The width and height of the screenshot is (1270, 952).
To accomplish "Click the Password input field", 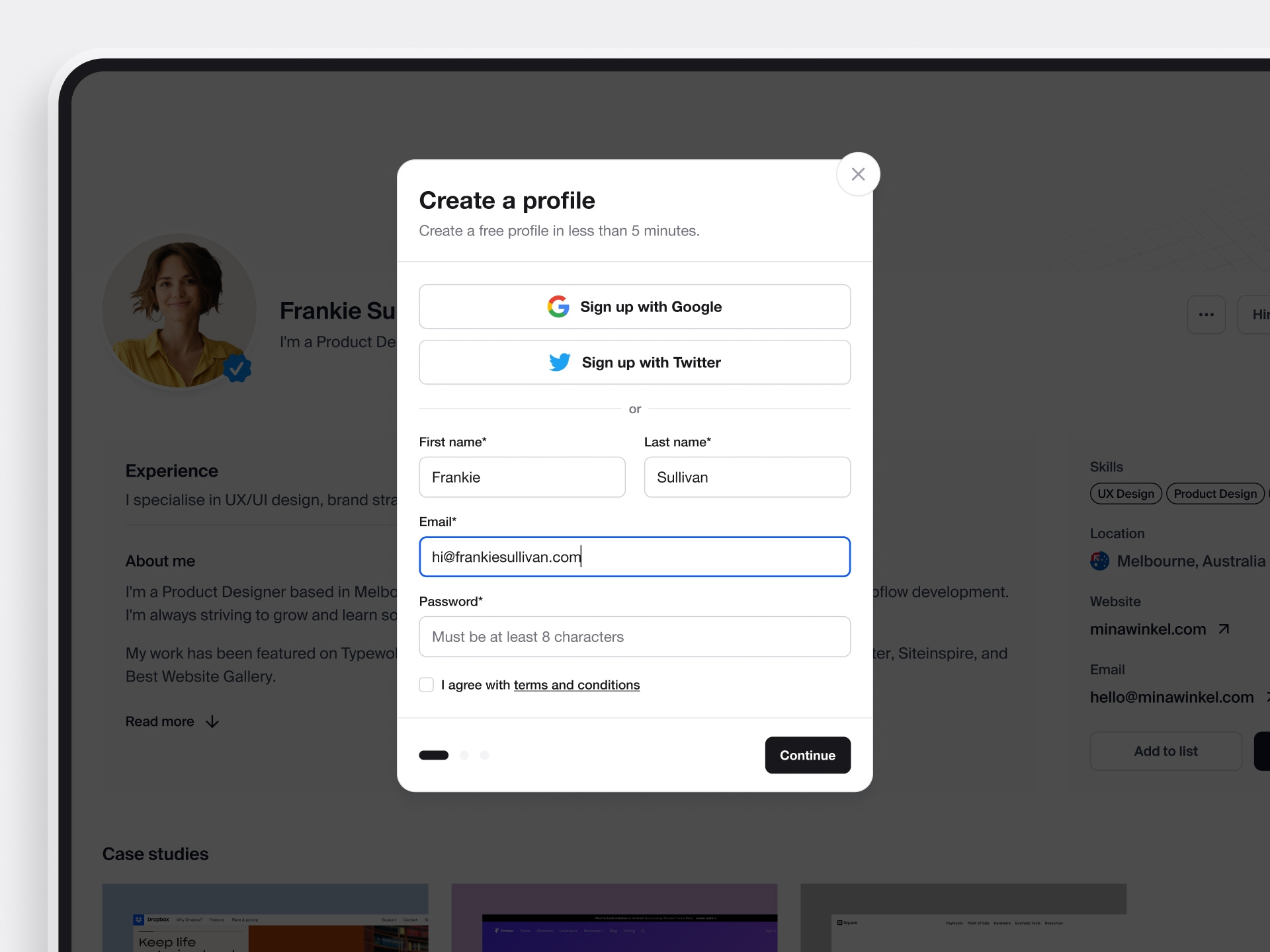I will click(x=634, y=637).
